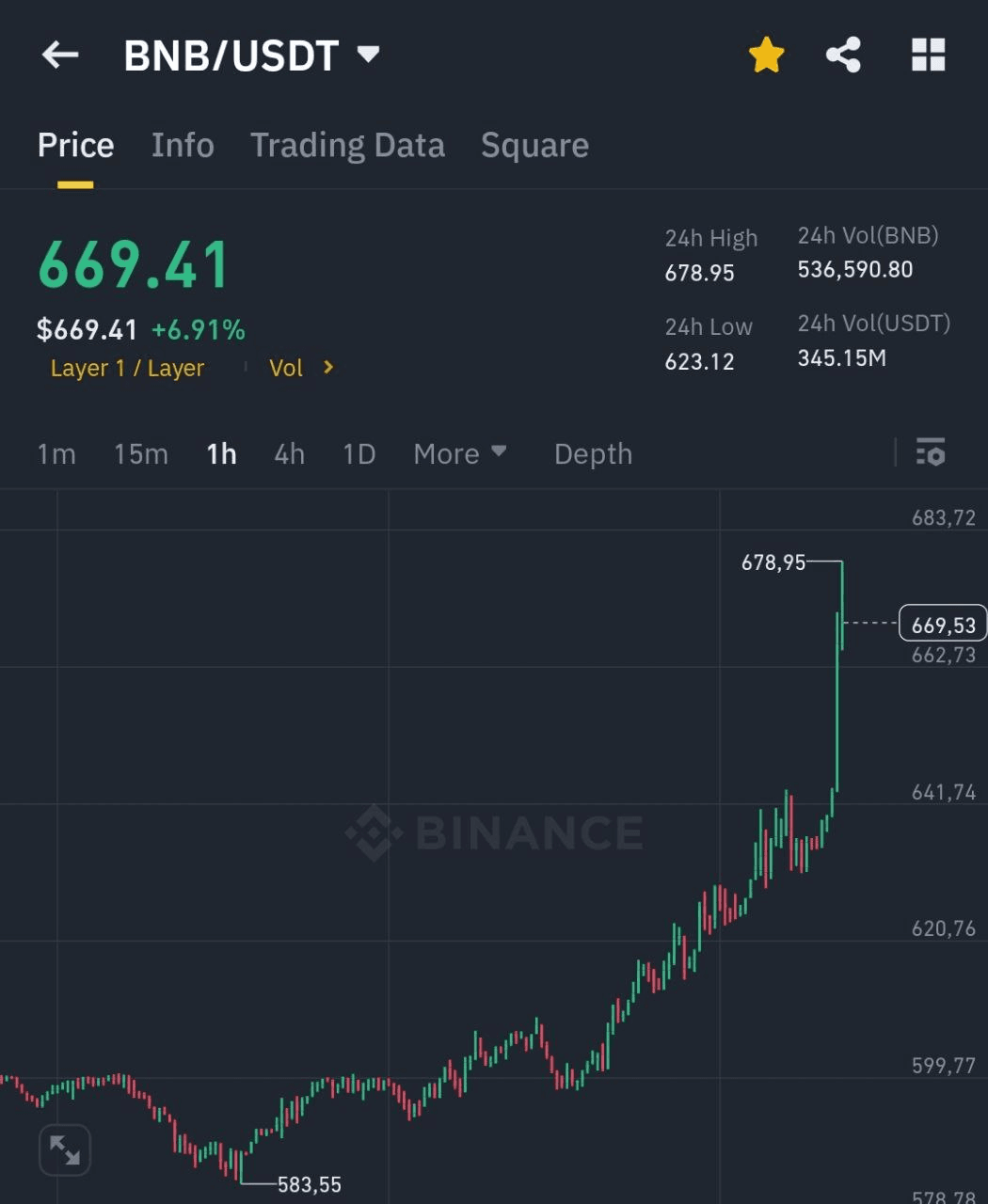The height and width of the screenshot is (1204, 988).
Task: Select the 1m timeframe
Action: coord(56,454)
